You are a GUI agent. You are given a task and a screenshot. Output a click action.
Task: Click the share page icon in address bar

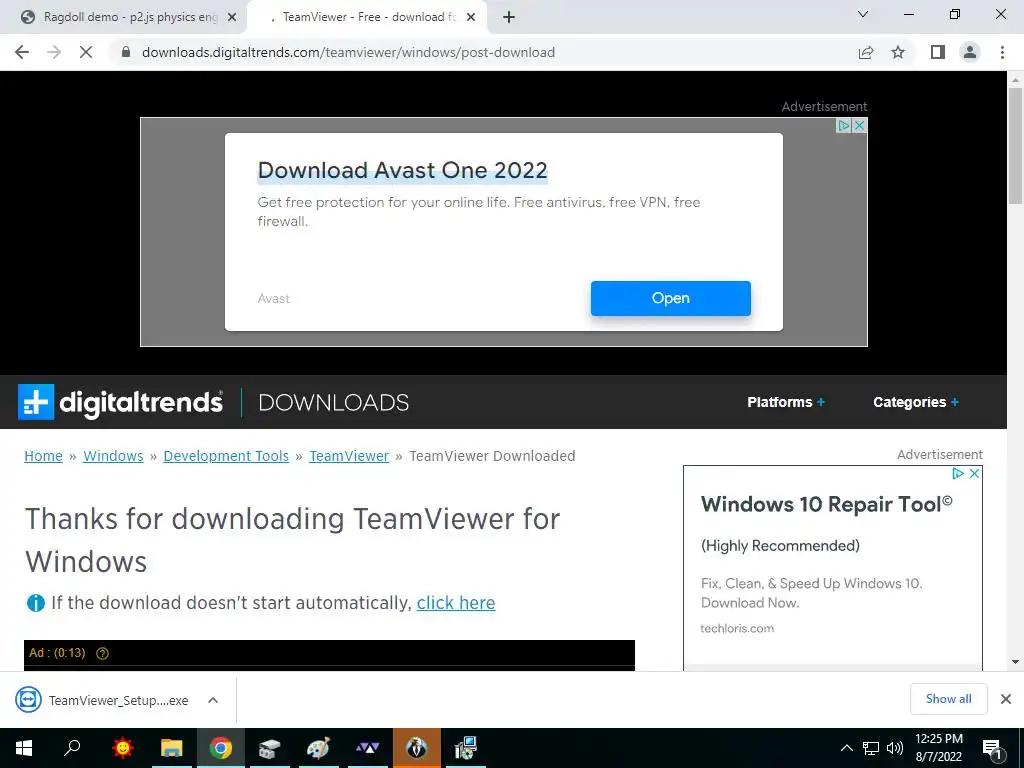(x=866, y=52)
